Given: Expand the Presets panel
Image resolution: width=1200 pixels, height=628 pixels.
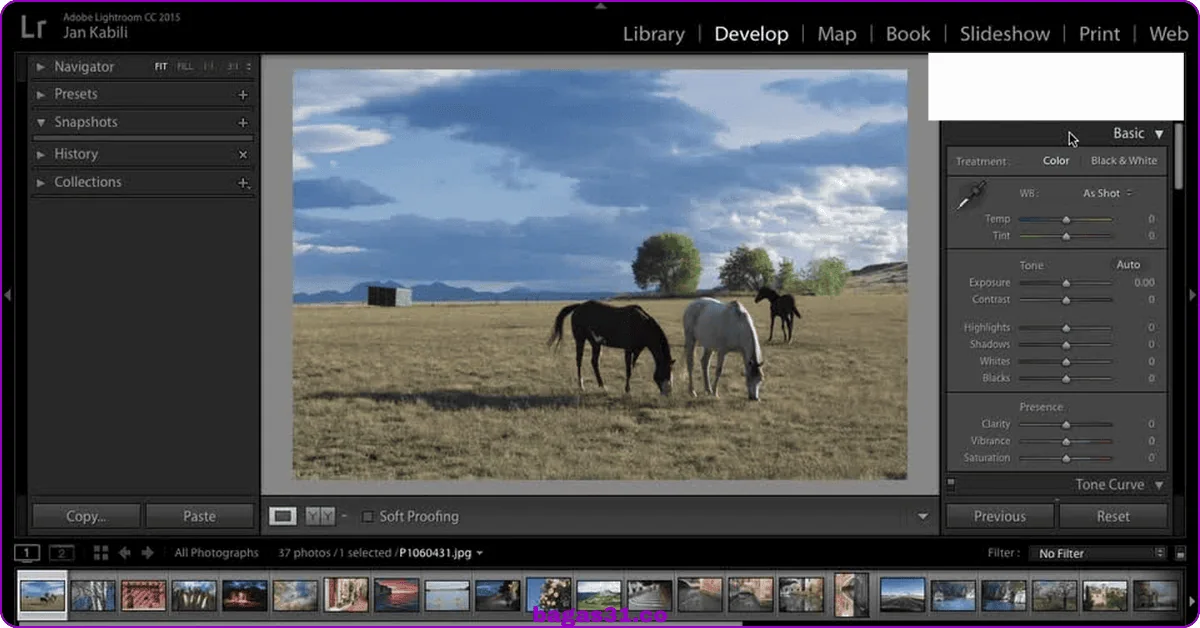Looking at the screenshot, I should coord(41,95).
